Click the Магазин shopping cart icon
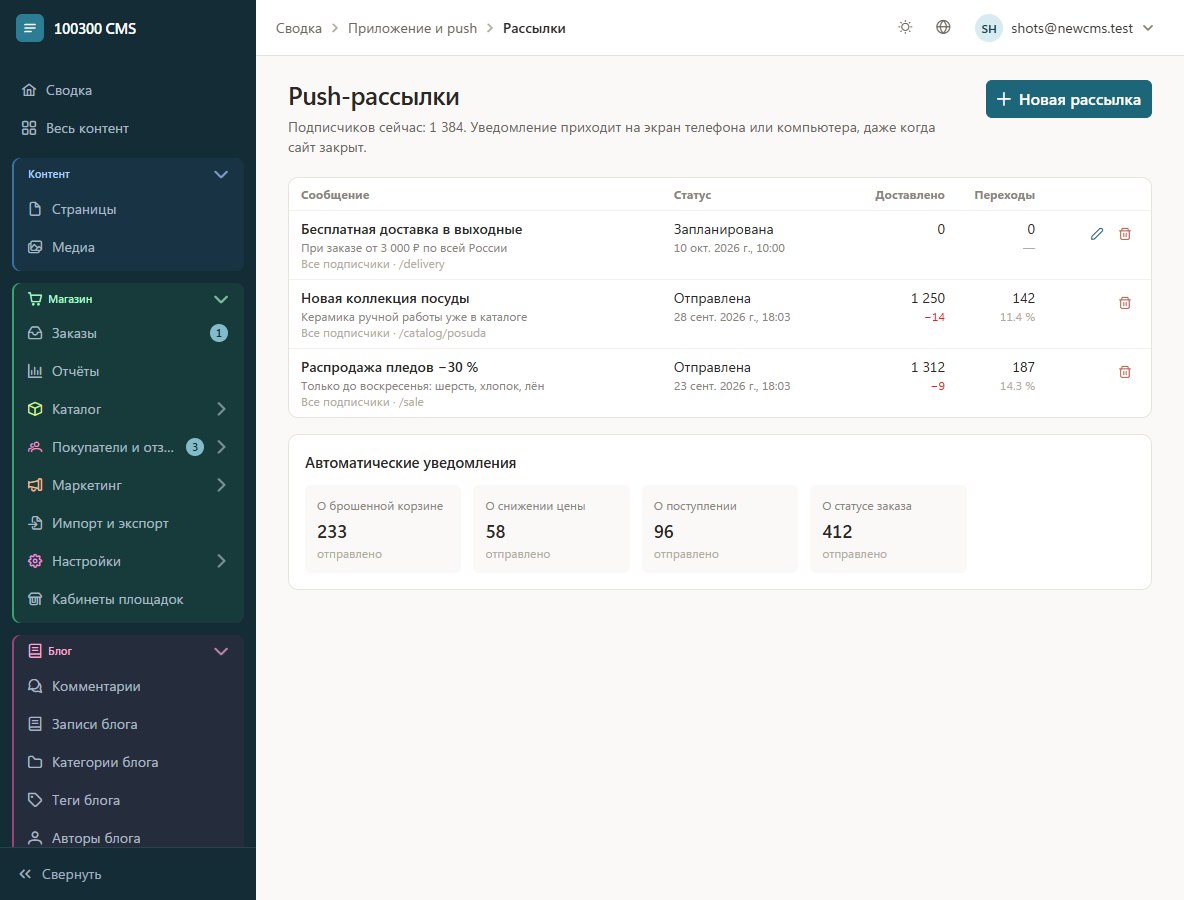This screenshot has width=1184, height=900. tap(35, 299)
